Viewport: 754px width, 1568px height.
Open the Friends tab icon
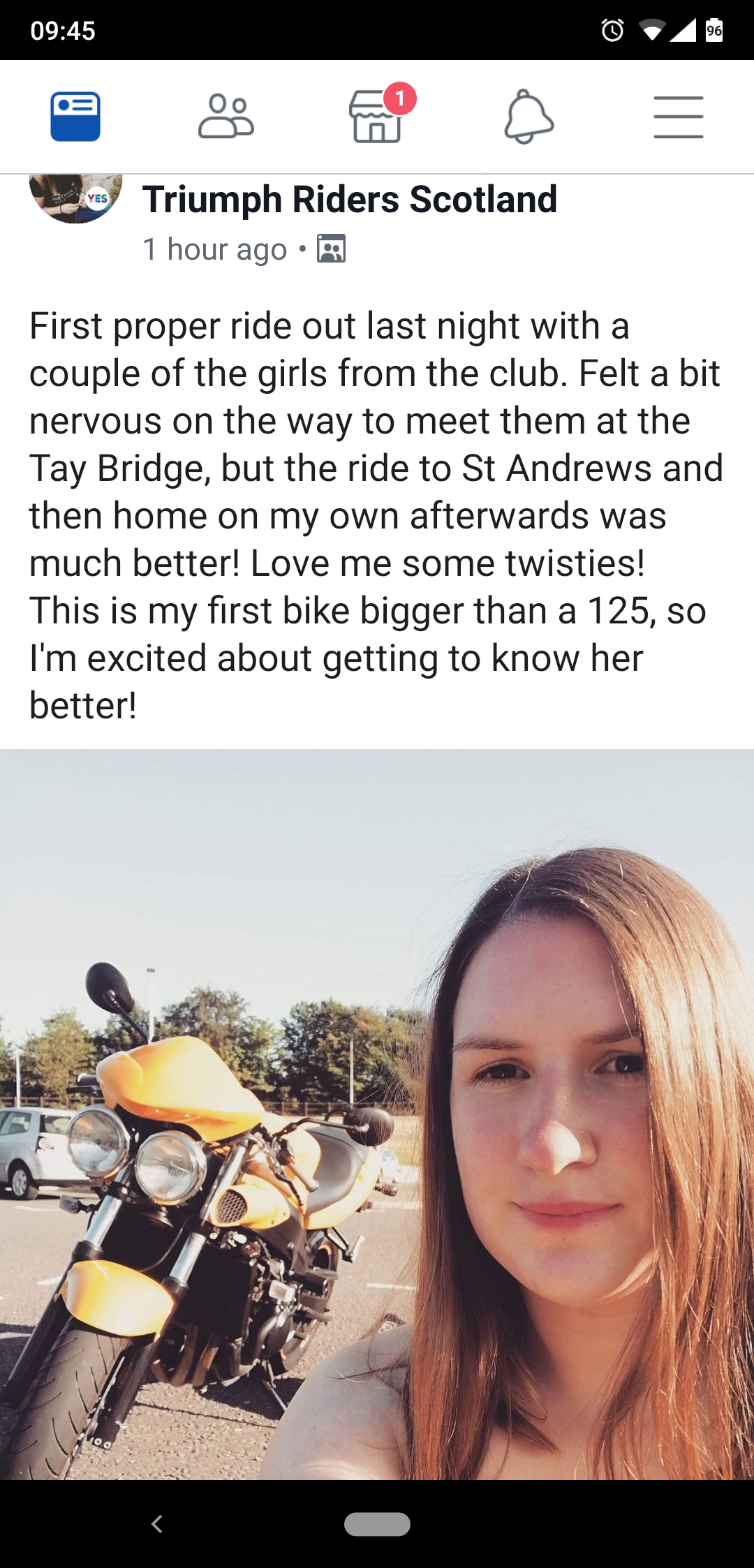click(226, 117)
